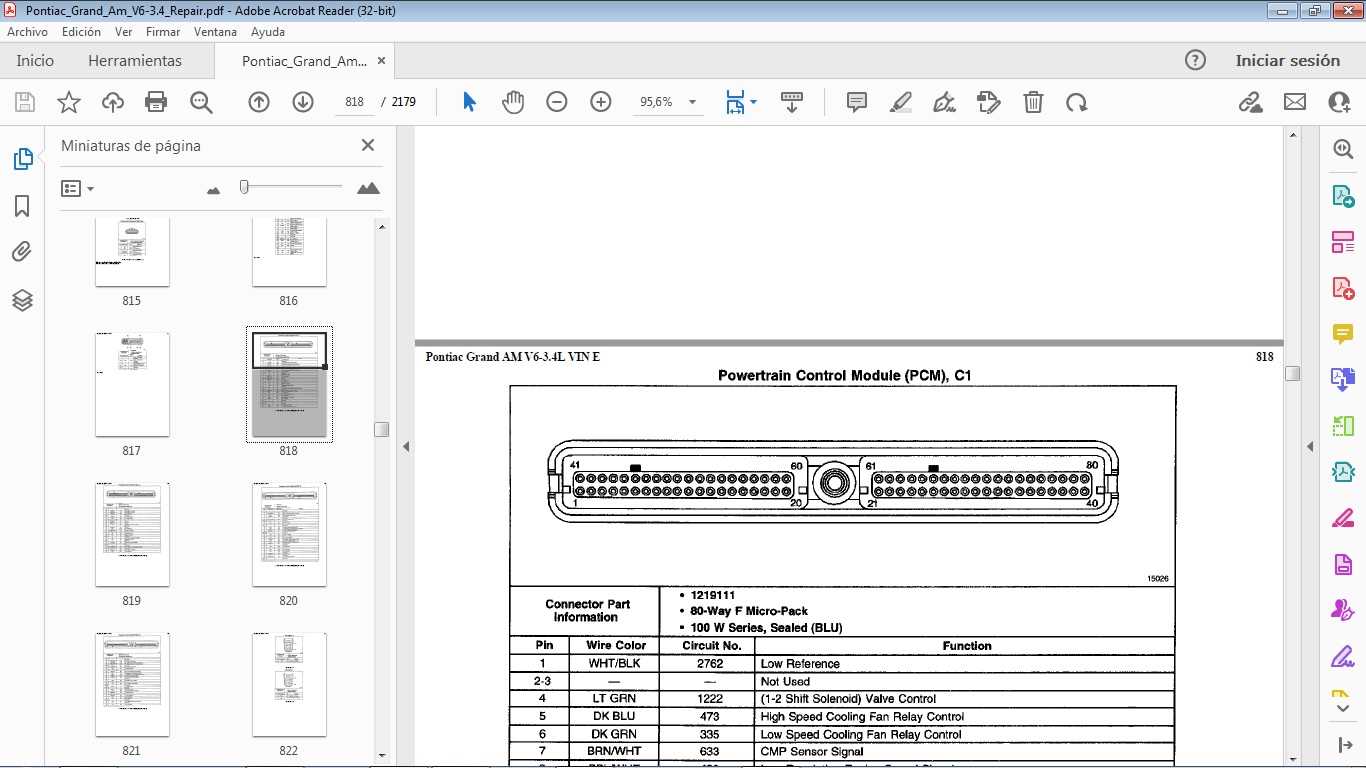
Task: Go to previous page using up arrow
Action: [x=259, y=102]
